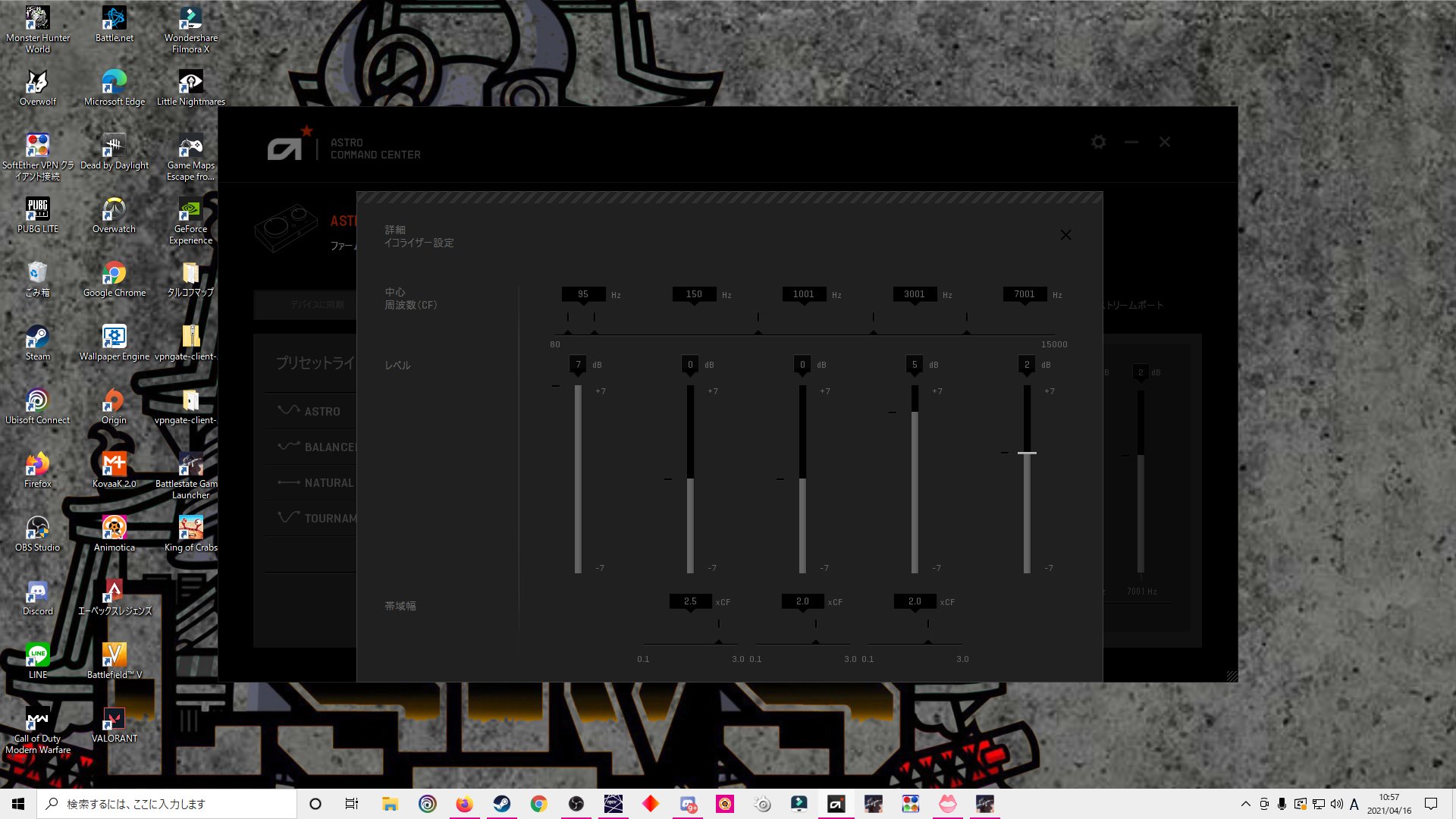This screenshot has width=1456, height=819.
Task: Click the 3001 Hz frequency input box
Action: (x=914, y=294)
